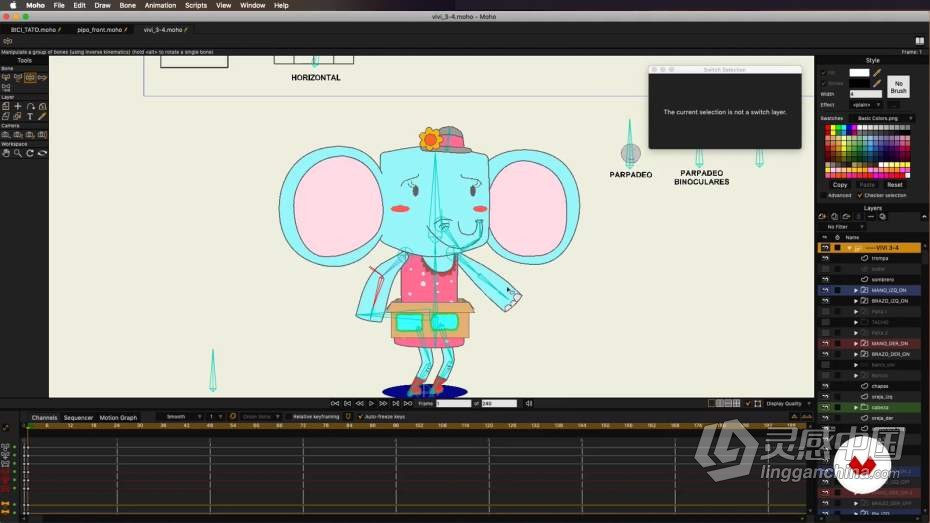Switch to BICI_TATO.moho document tab

[34, 30]
